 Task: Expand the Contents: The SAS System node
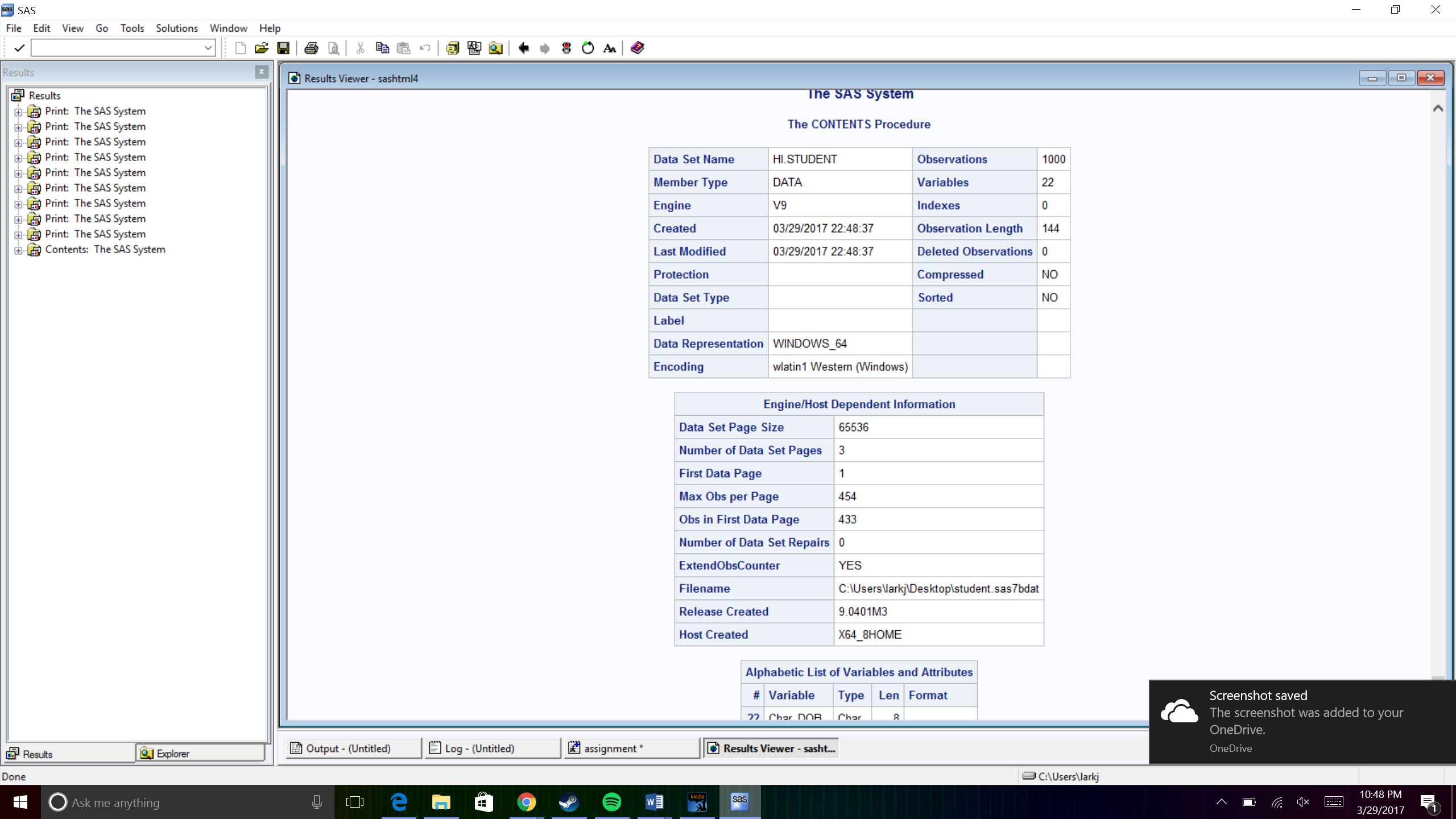[18, 250]
